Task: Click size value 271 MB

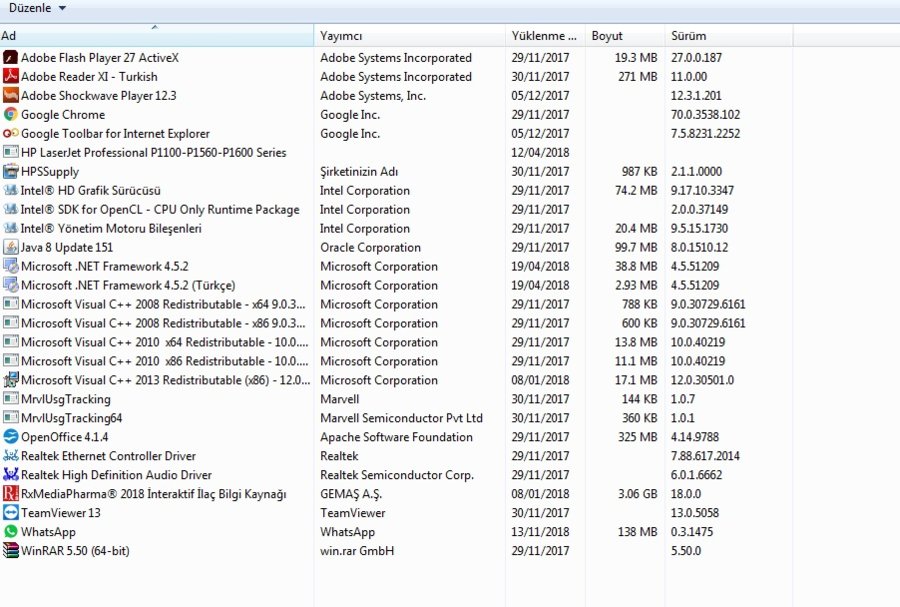Action: coord(638,76)
